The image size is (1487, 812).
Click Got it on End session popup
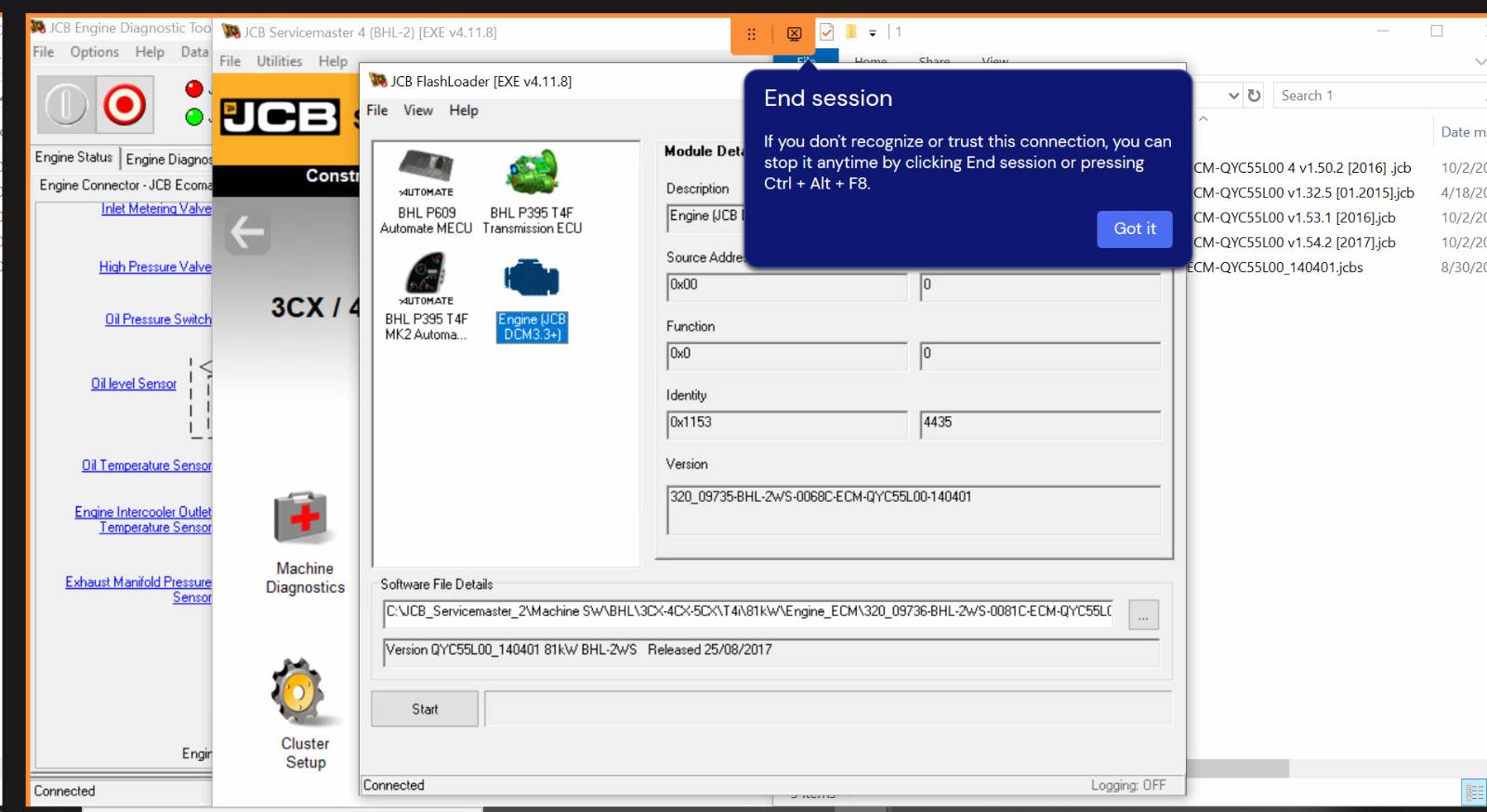(1135, 229)
